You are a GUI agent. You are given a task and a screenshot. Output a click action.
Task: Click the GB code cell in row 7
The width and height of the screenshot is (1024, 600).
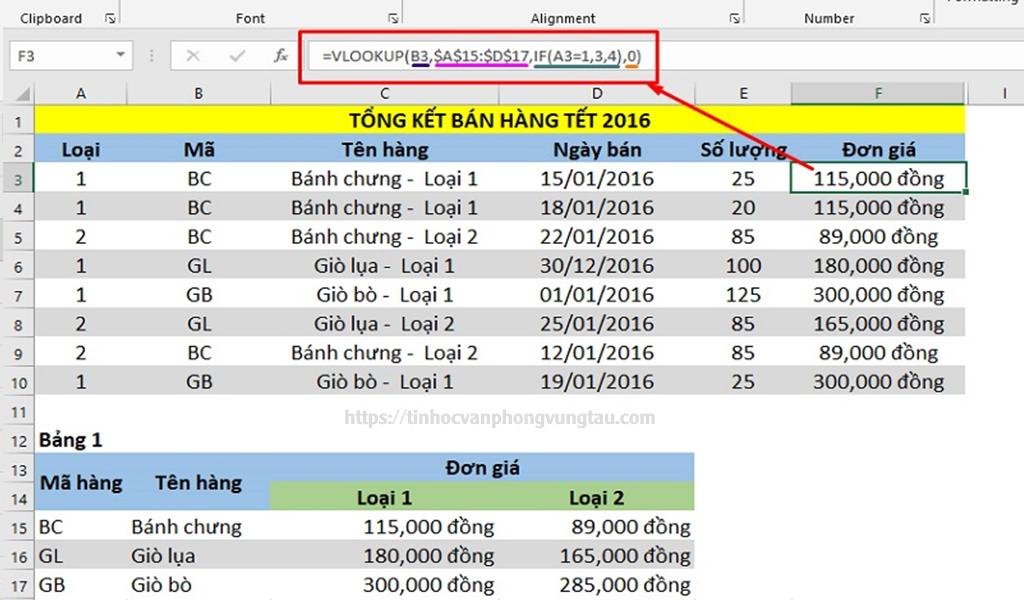point(199,294)
